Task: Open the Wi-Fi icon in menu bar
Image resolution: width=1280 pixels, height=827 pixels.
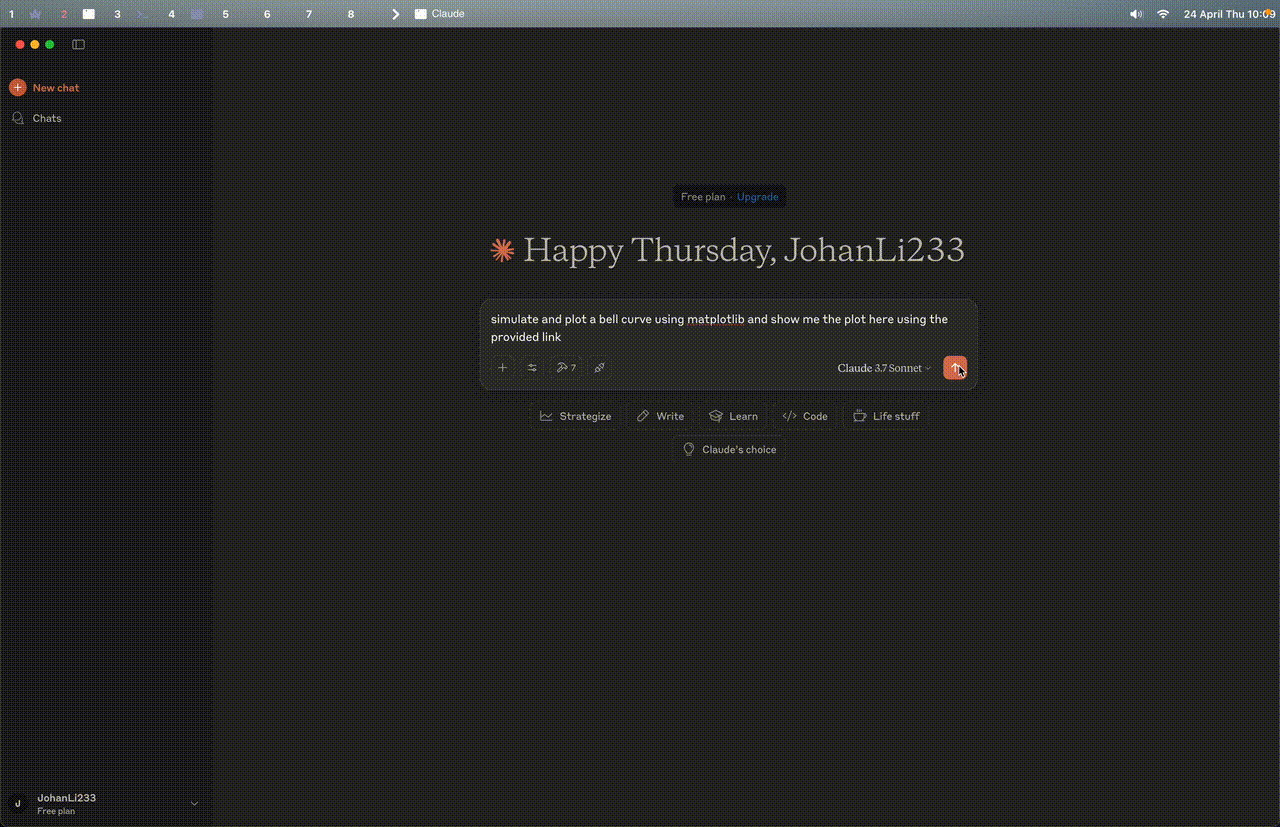Action: [x=1163, y=14]
